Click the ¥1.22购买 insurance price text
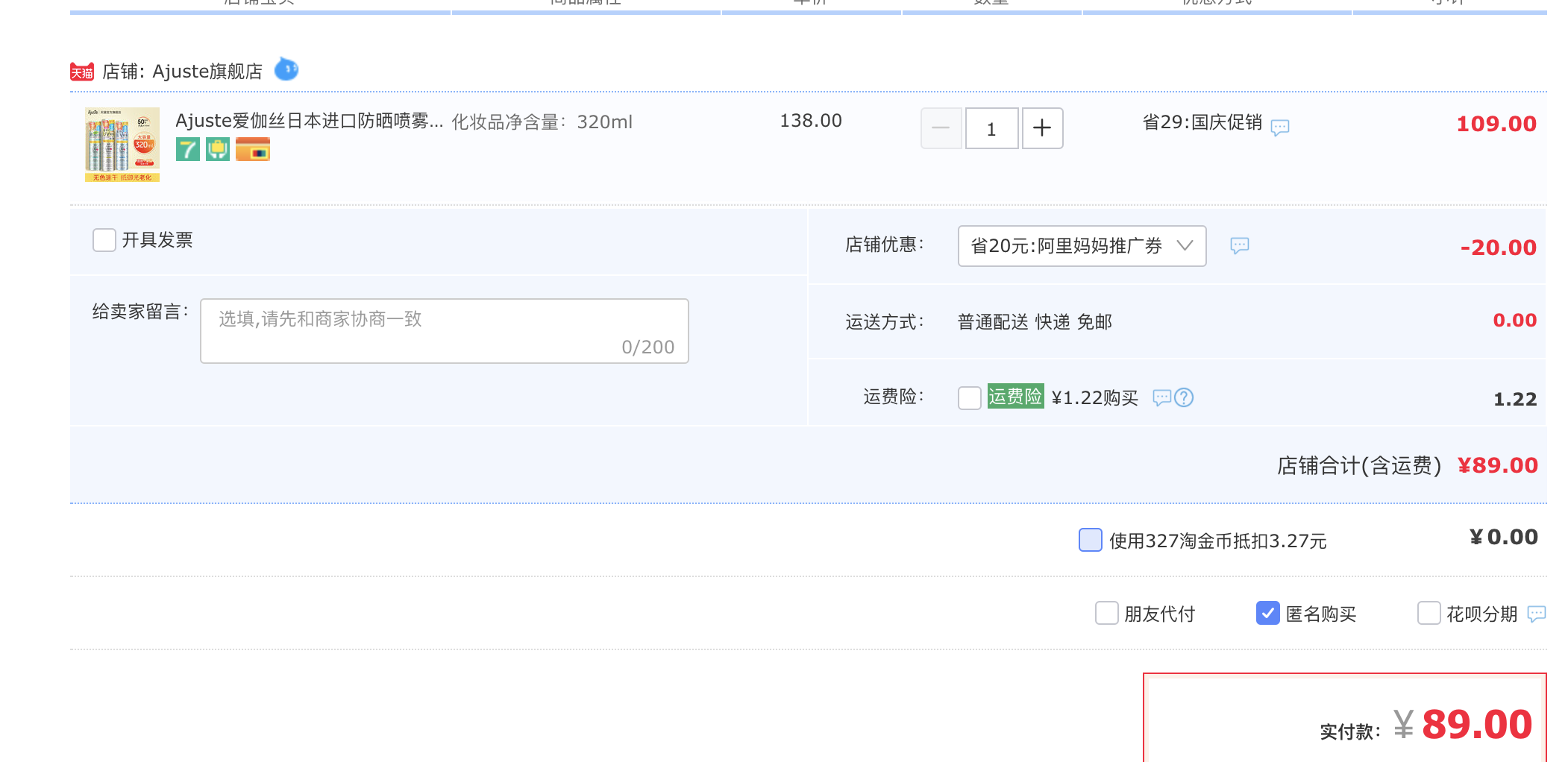 pyautogui.click(x=1095, y=398)
